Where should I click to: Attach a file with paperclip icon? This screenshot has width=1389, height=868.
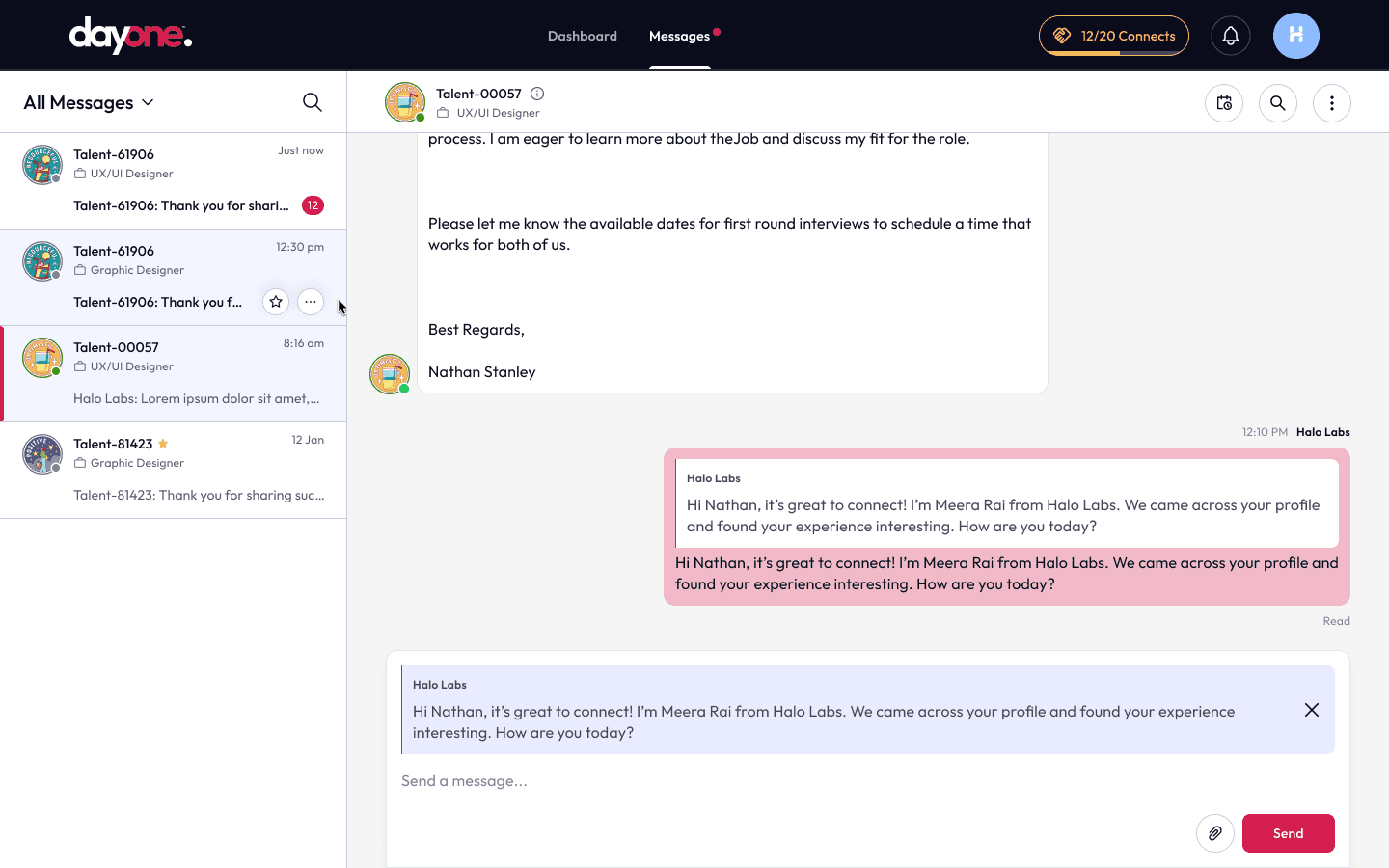(1215, 833)
